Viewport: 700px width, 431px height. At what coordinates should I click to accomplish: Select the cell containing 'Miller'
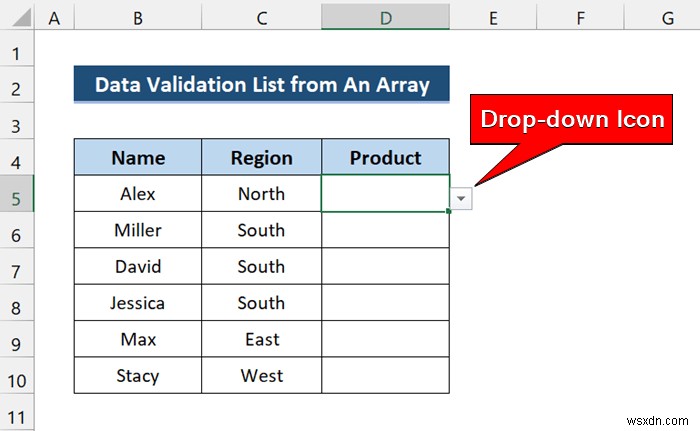coord(138,230)
